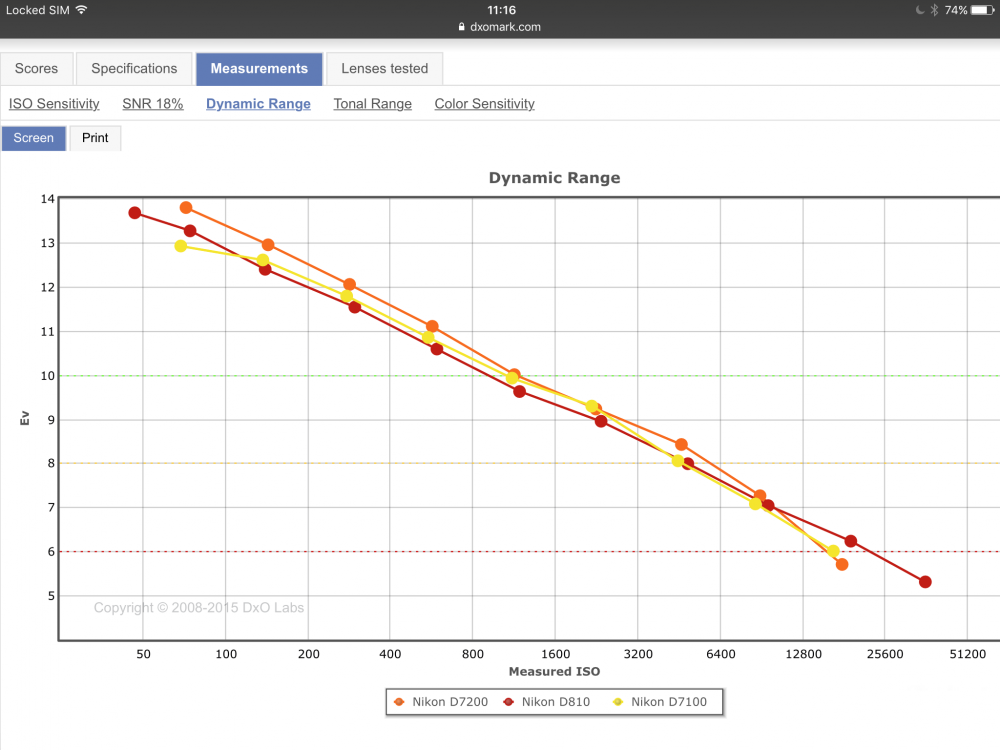Screen dimensions: 1000x750
Task: Open the Scores tab
Action: click(x=36, y=68)
